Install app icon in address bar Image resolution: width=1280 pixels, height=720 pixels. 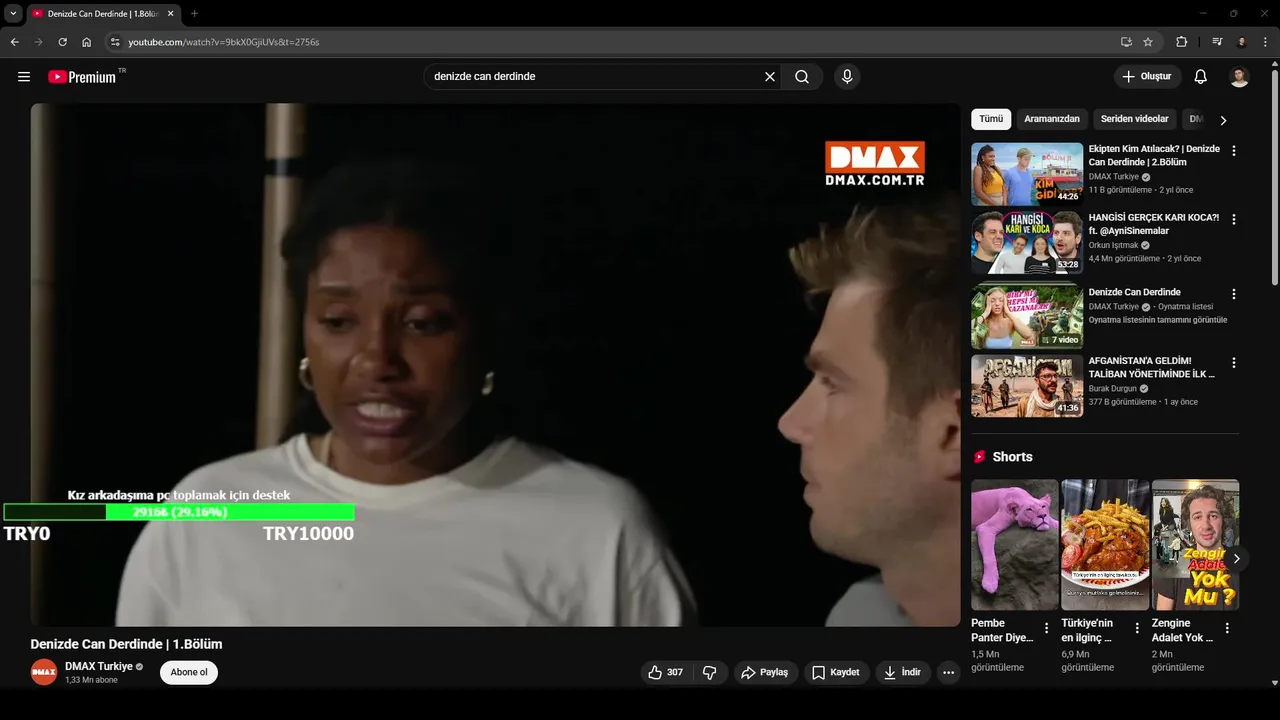pyautogui.click(x=1126, y=42)
